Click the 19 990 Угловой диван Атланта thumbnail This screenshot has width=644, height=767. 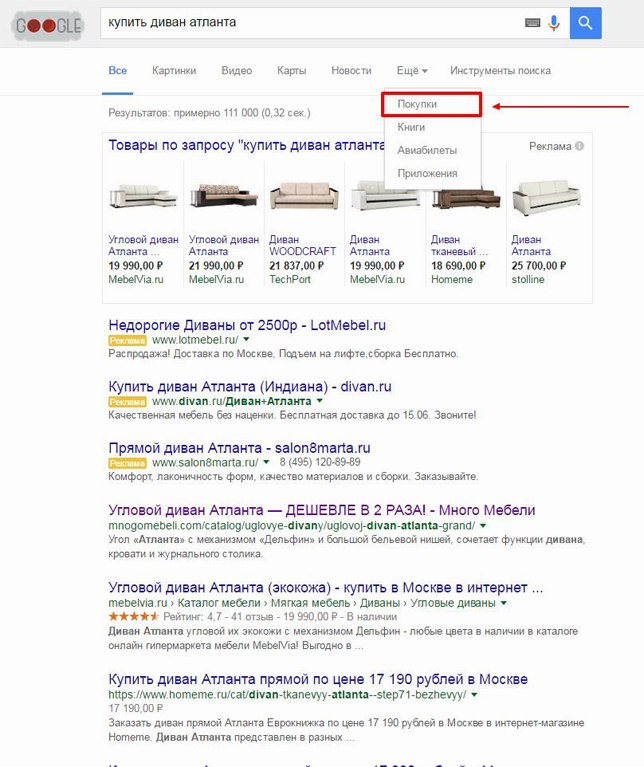143,196
